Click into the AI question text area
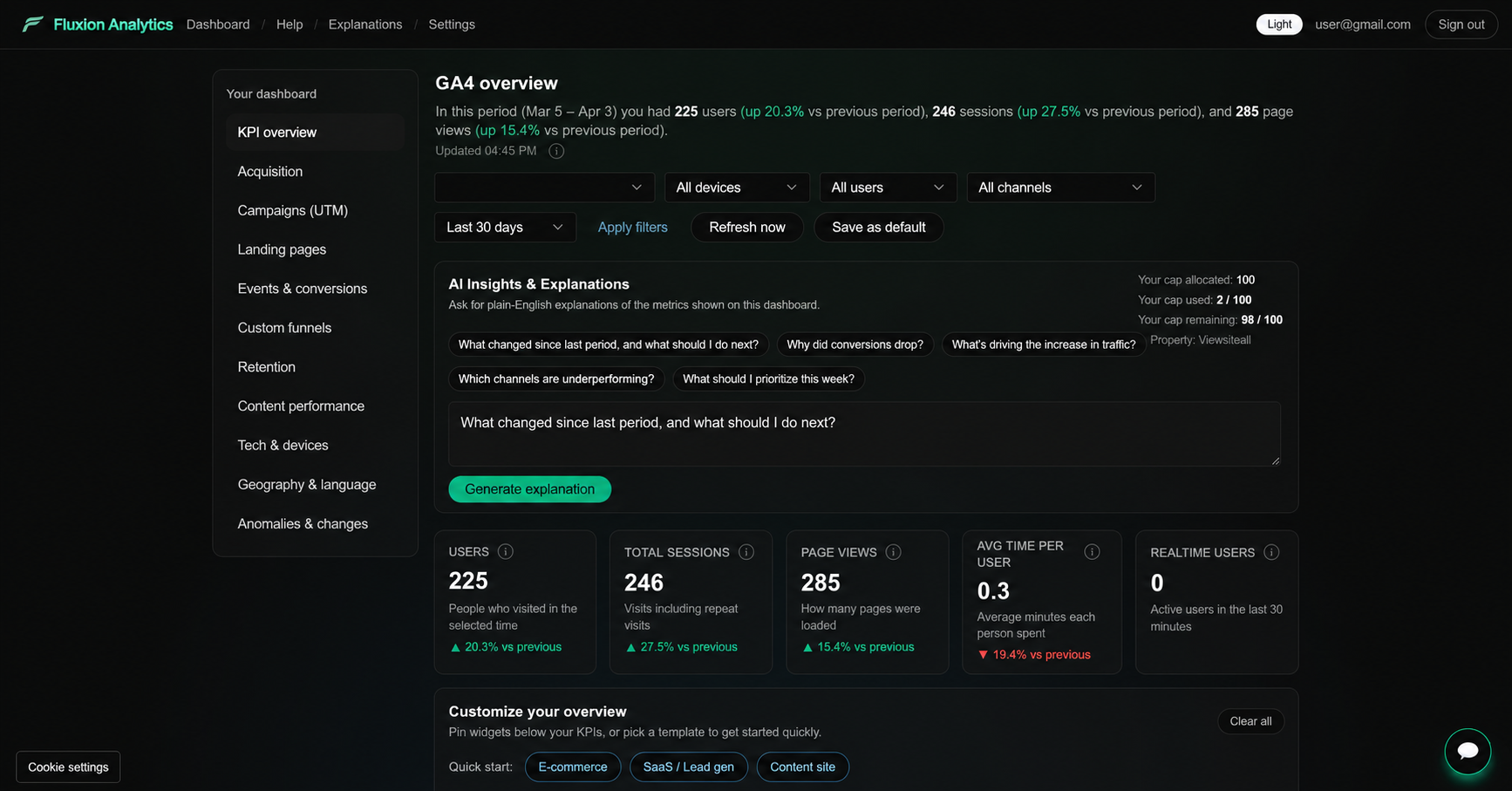 864,433
